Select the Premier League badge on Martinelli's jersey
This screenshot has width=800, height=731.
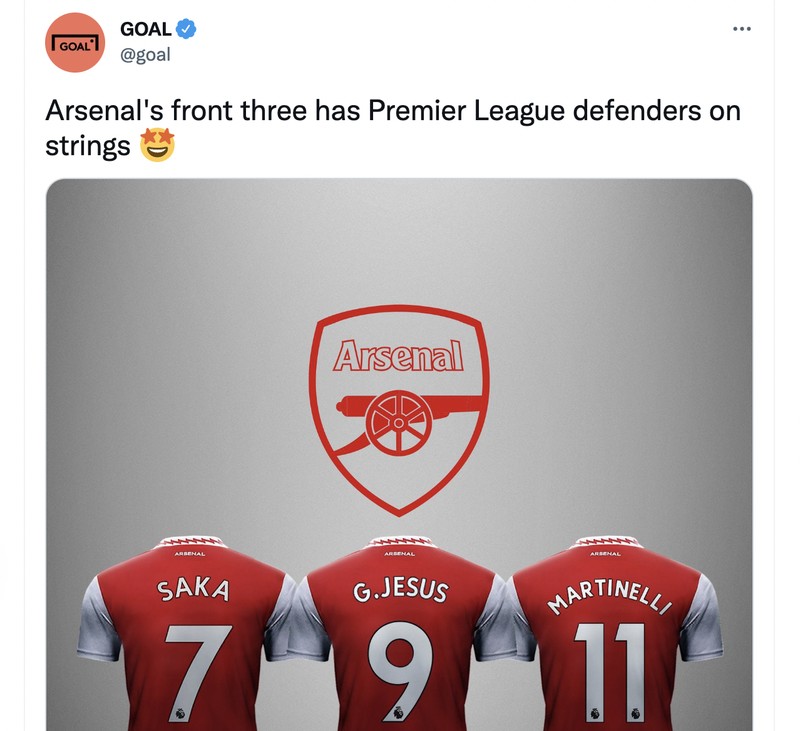594,712
